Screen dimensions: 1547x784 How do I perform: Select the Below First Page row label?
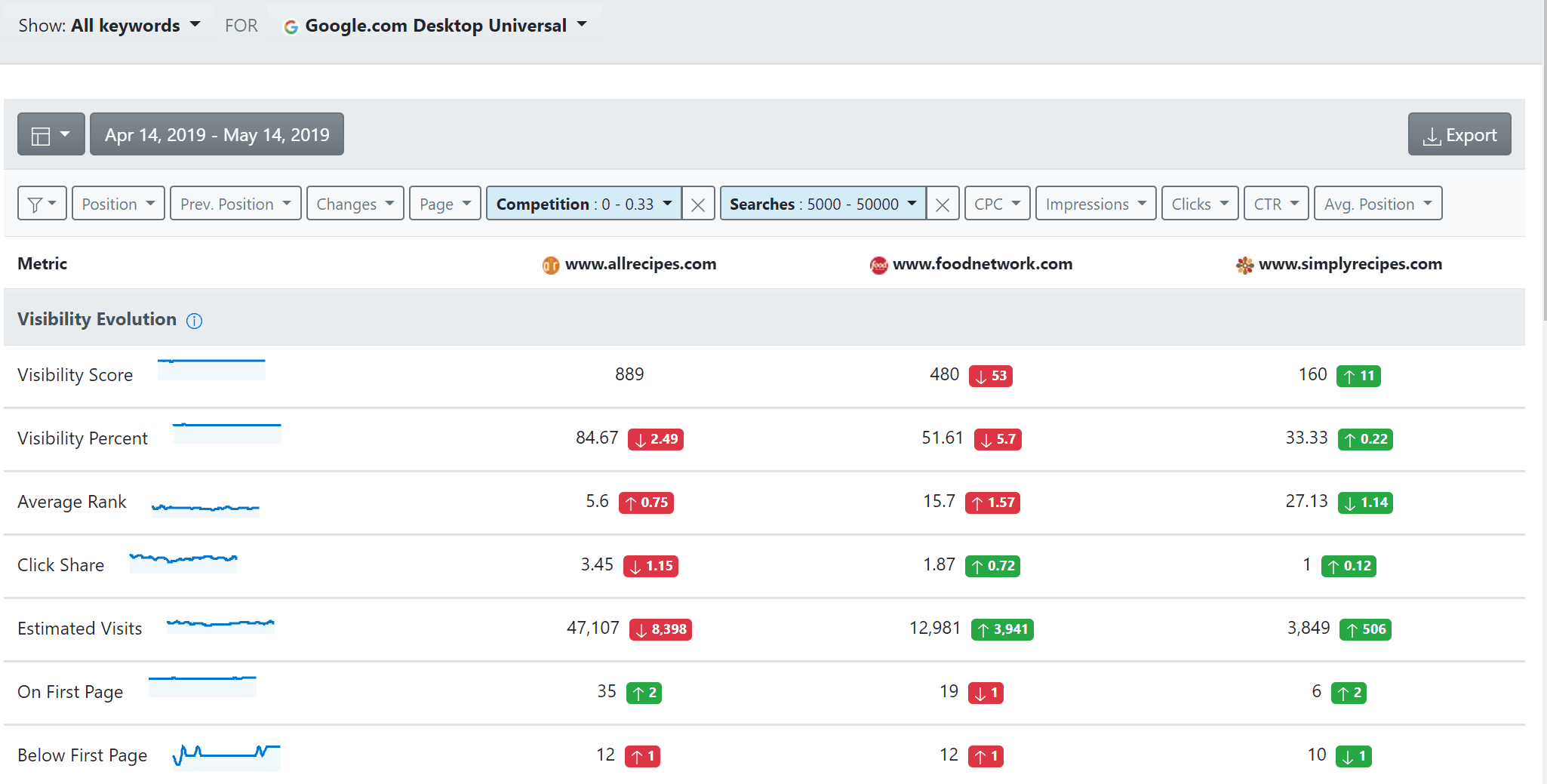[82, 755]
